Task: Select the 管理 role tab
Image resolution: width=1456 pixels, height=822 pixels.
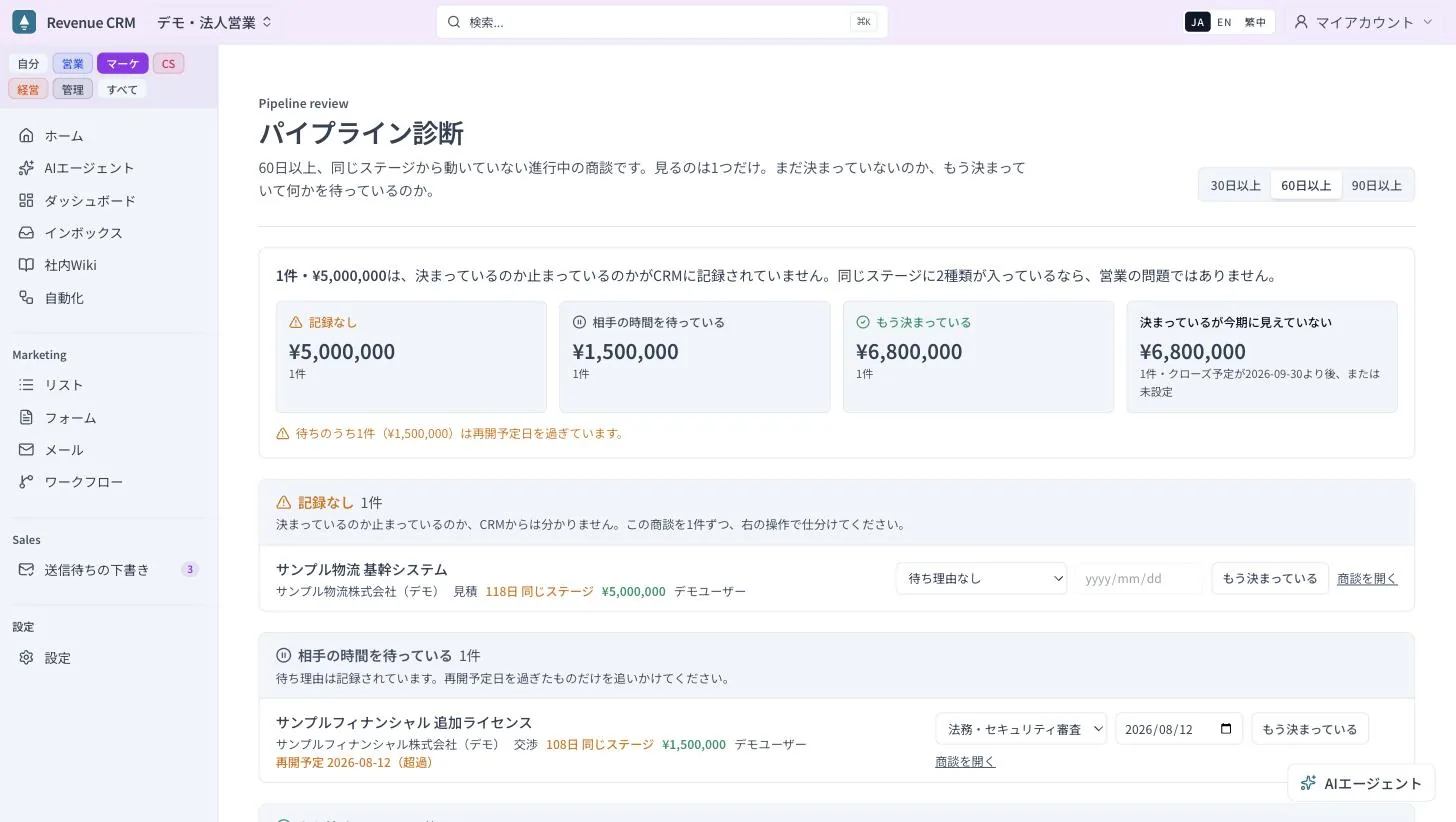Action: click(73, 89)
